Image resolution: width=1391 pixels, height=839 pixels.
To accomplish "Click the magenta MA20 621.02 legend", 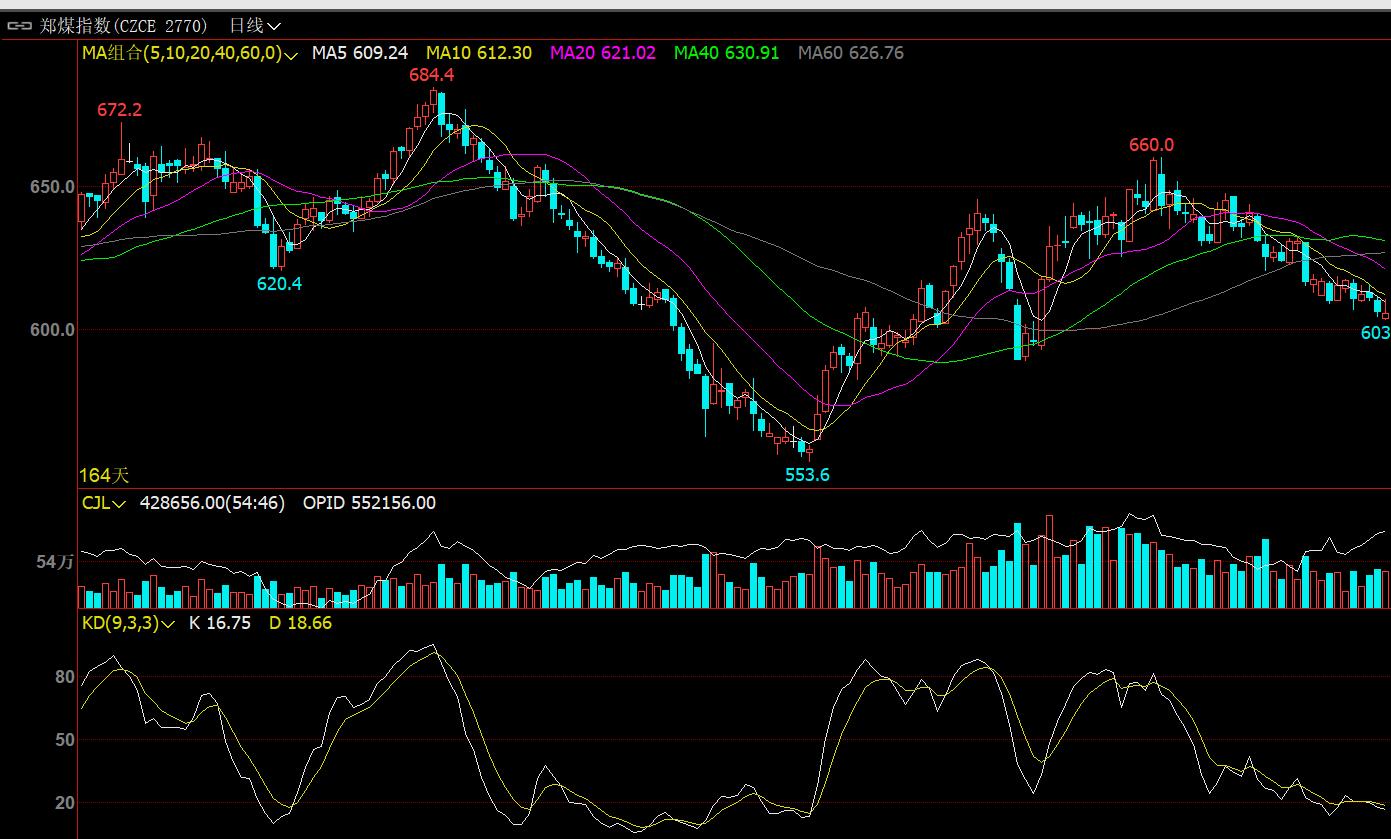I will pos(603,53).
